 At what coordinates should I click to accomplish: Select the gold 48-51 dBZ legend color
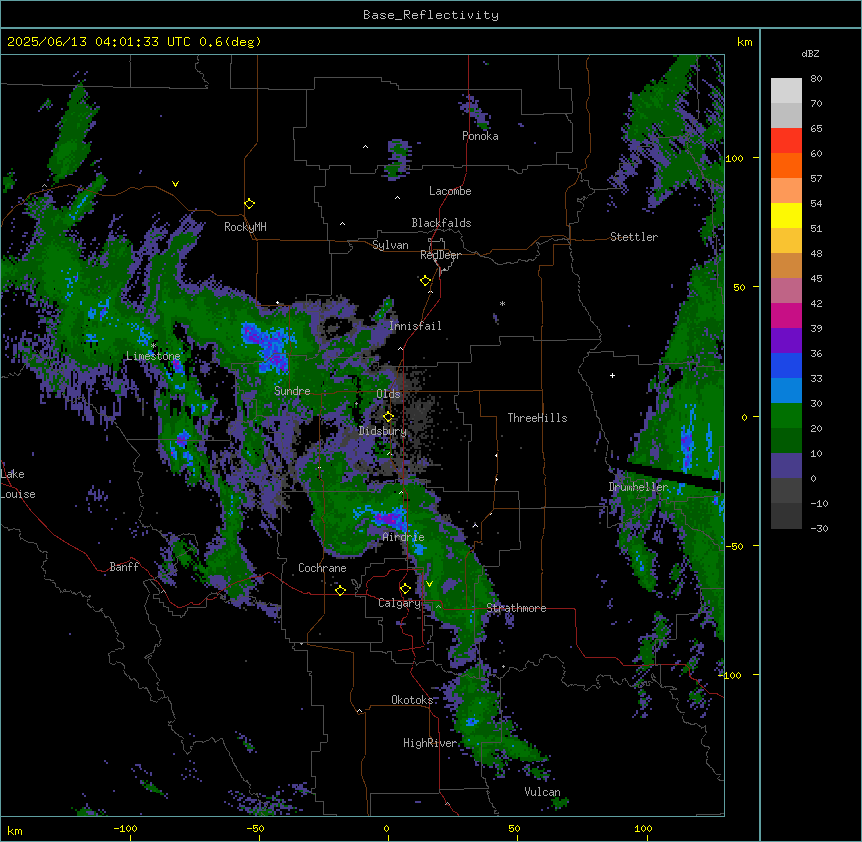point(786,241)
